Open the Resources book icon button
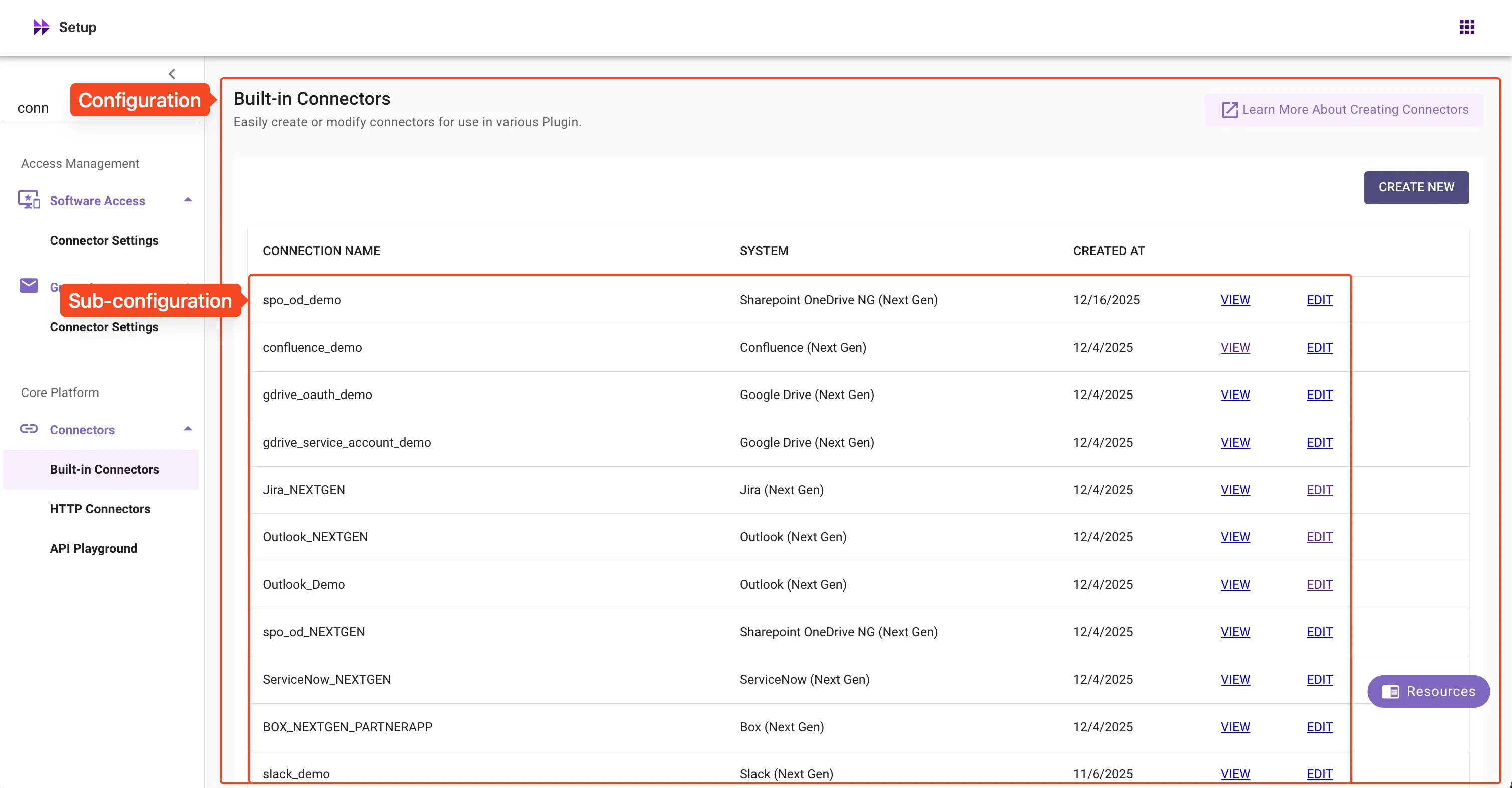Screen dimensions: 1512x788 pos(1390,692)
